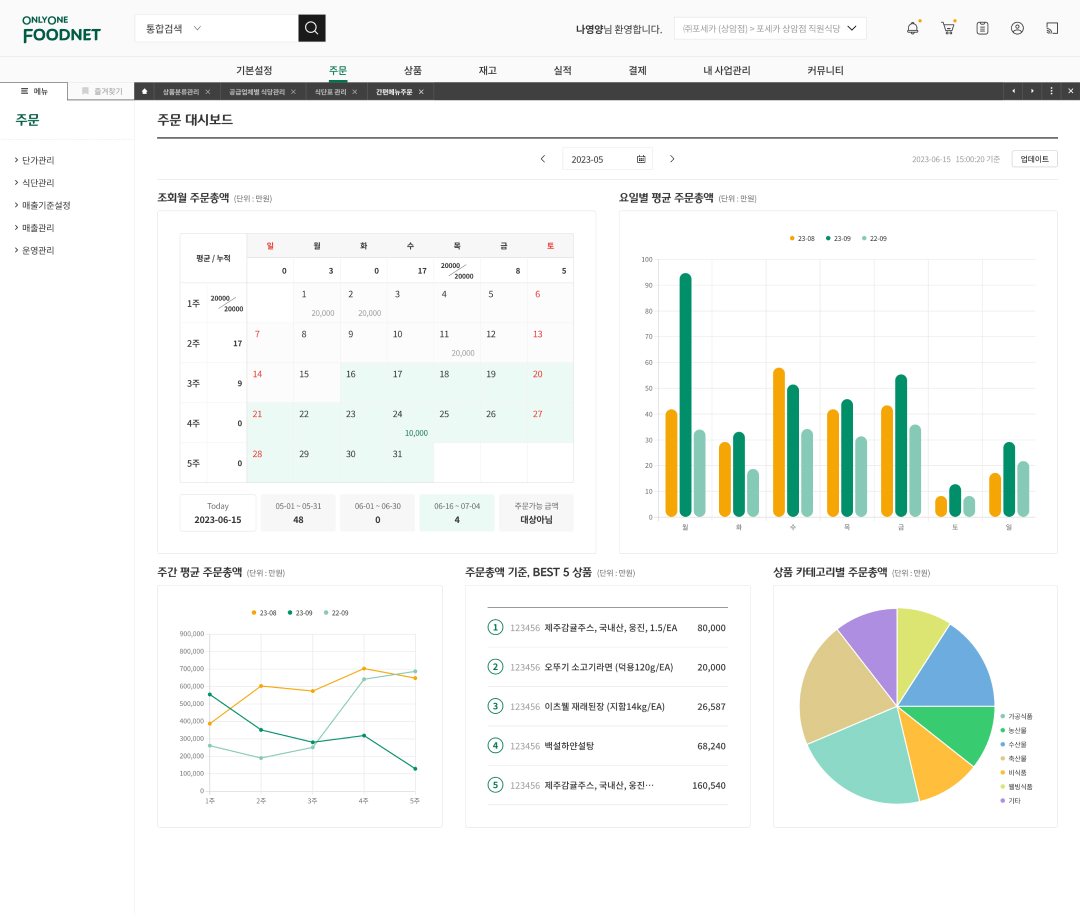This screenshot has width=1080, height=915.
Task: Open the user profile icon
Action: (1017, 28)
